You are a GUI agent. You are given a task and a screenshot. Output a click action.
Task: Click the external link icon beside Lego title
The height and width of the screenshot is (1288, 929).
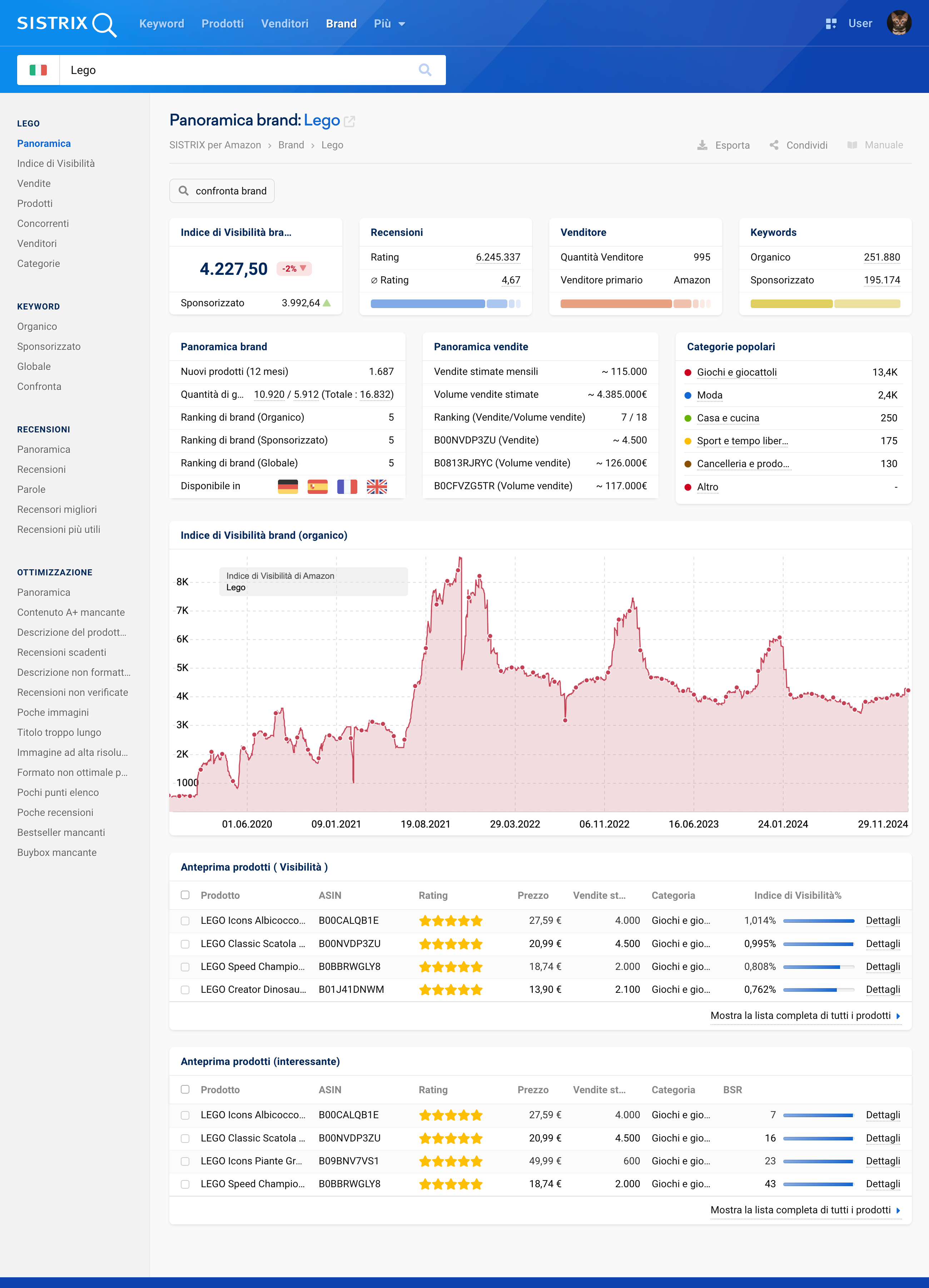click(349, 121)
